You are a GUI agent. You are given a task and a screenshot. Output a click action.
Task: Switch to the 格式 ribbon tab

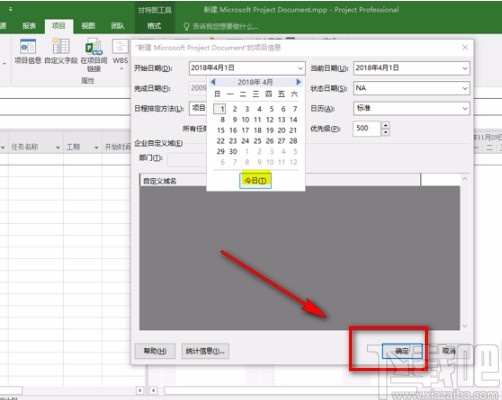(154, 26)
